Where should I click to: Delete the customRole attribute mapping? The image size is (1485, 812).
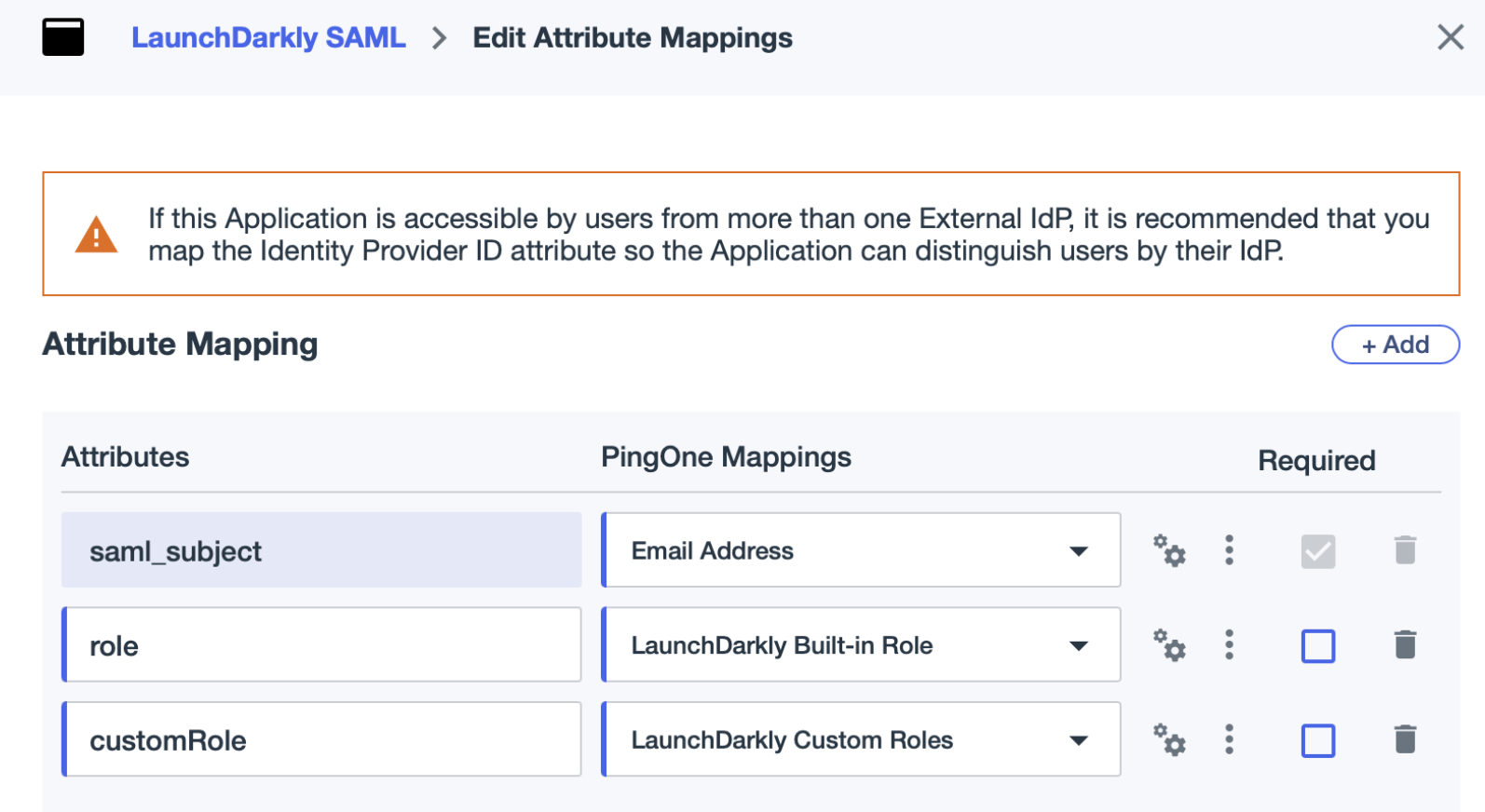coord(1405,739)
